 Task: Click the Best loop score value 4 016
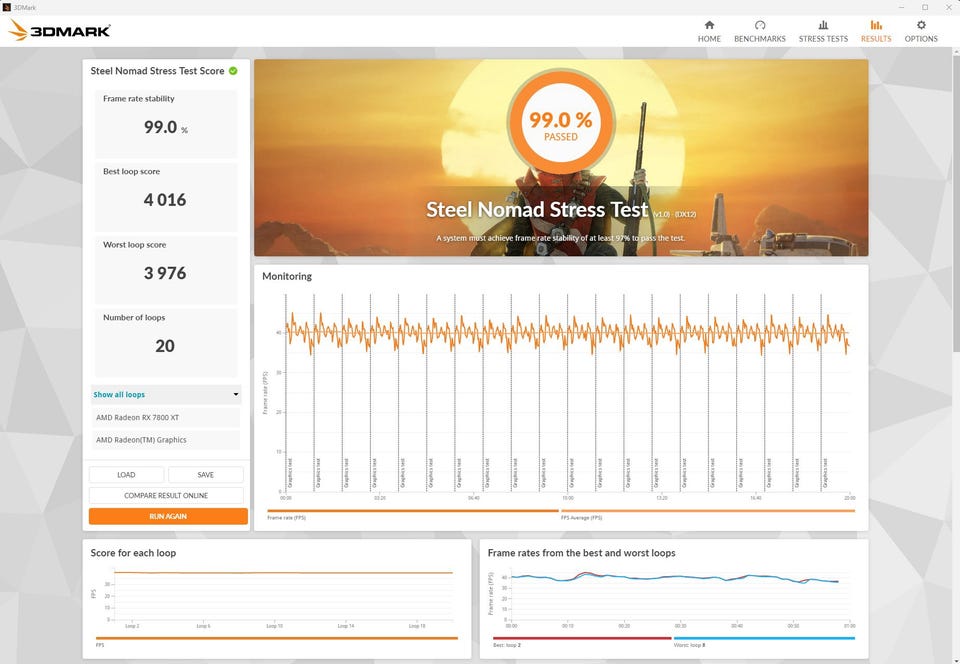(x=165, y=200)
